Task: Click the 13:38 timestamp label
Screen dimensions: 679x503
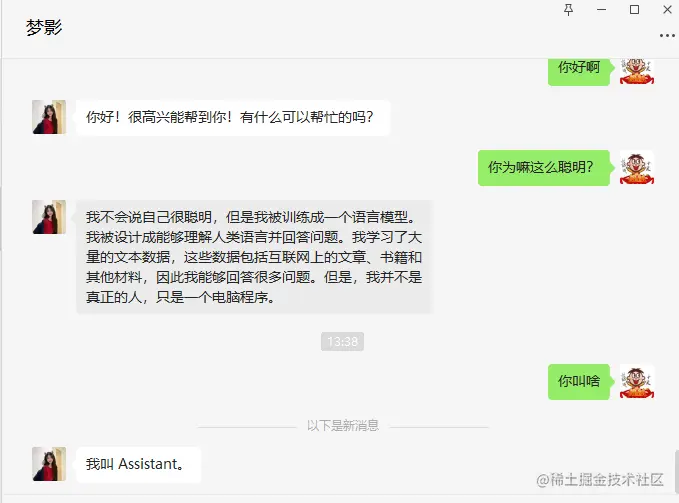Action: (343, 342)
